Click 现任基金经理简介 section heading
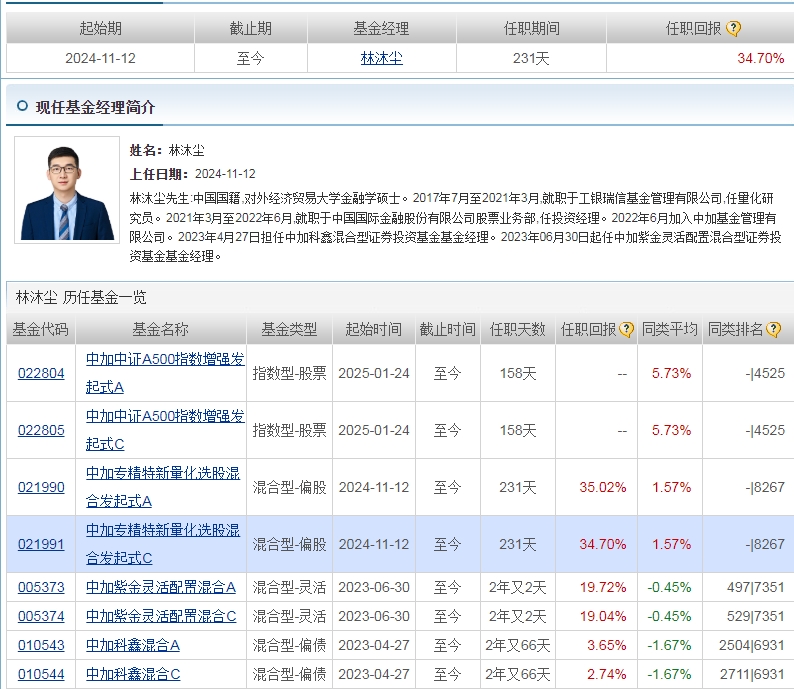 (95, 107)
